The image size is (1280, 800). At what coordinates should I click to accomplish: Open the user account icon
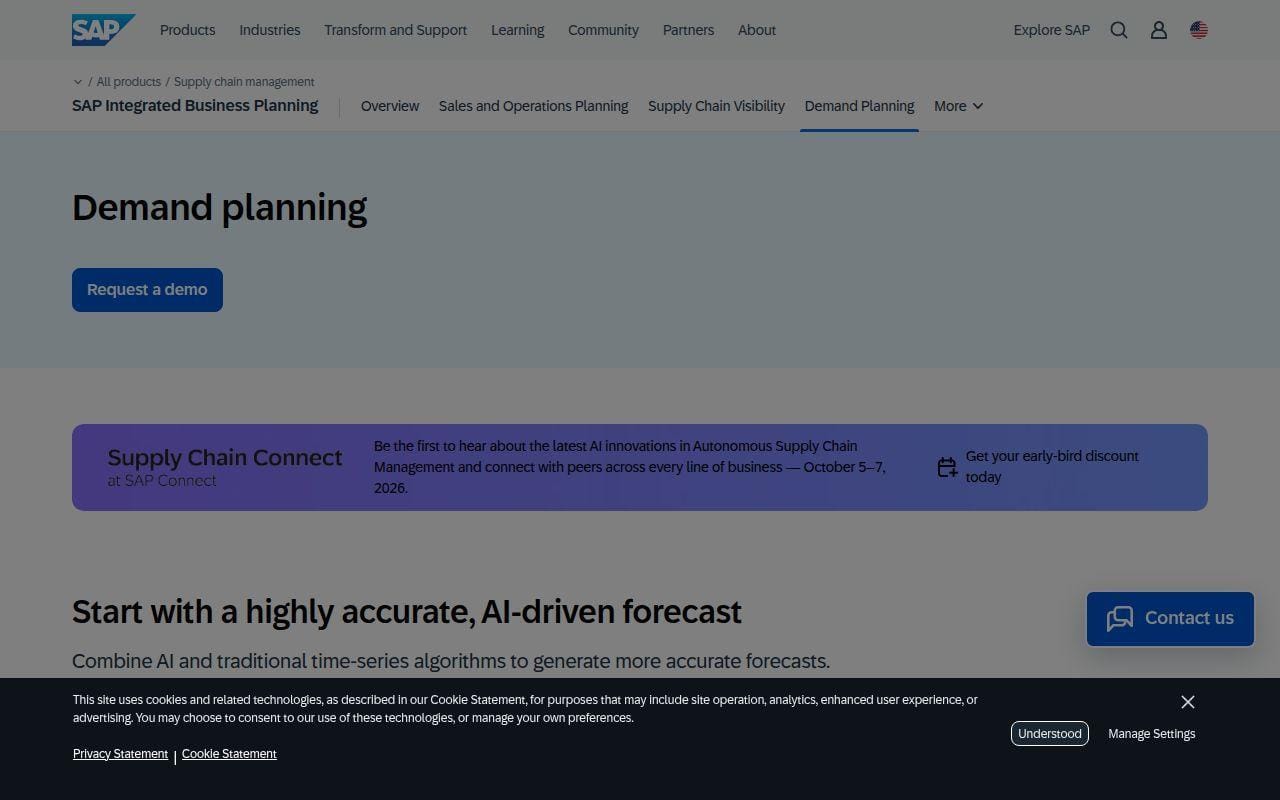(1159, 30)
